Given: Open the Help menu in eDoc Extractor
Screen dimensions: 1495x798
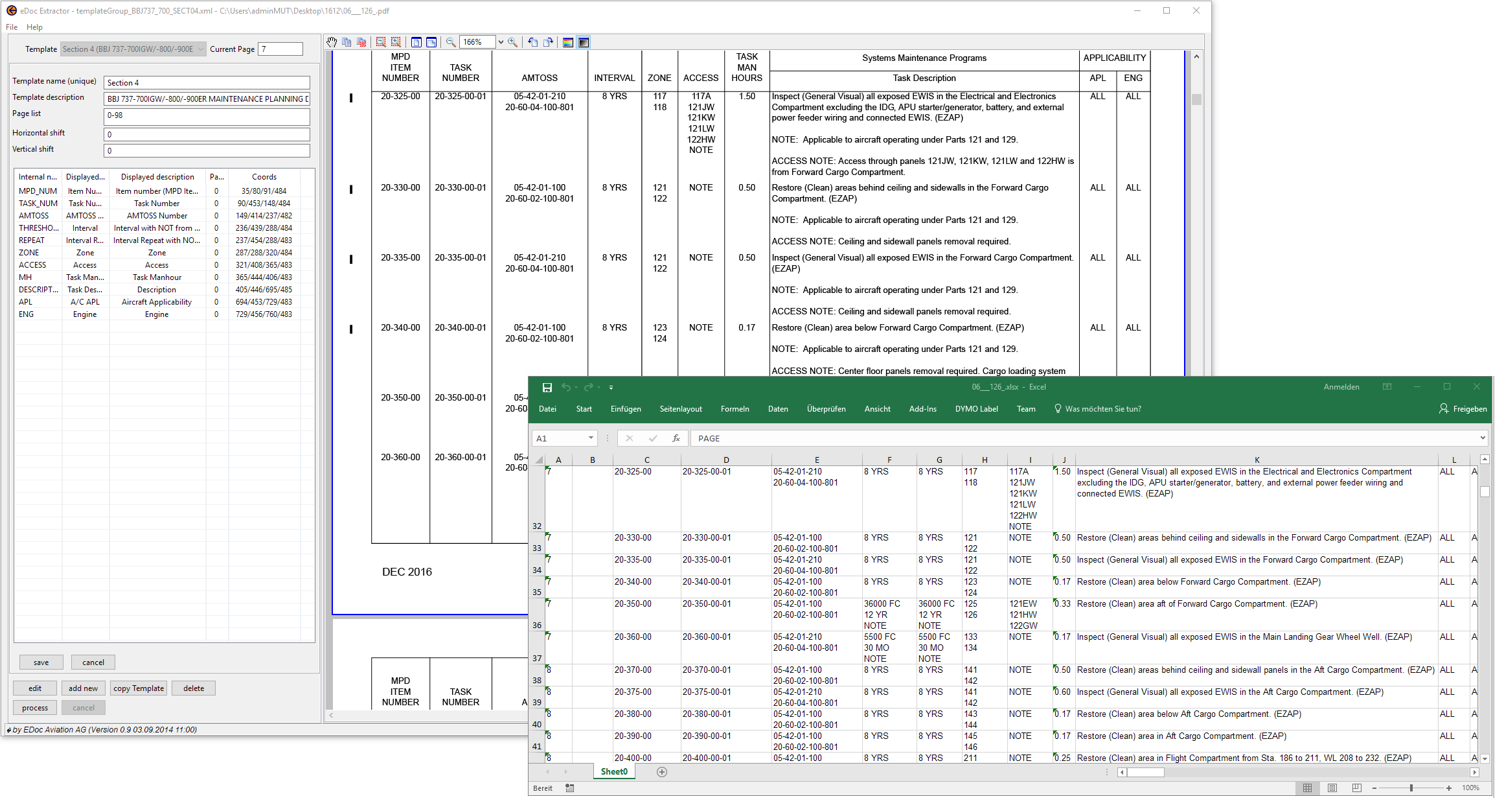Looking at the screenshot, I should point(34,27).
